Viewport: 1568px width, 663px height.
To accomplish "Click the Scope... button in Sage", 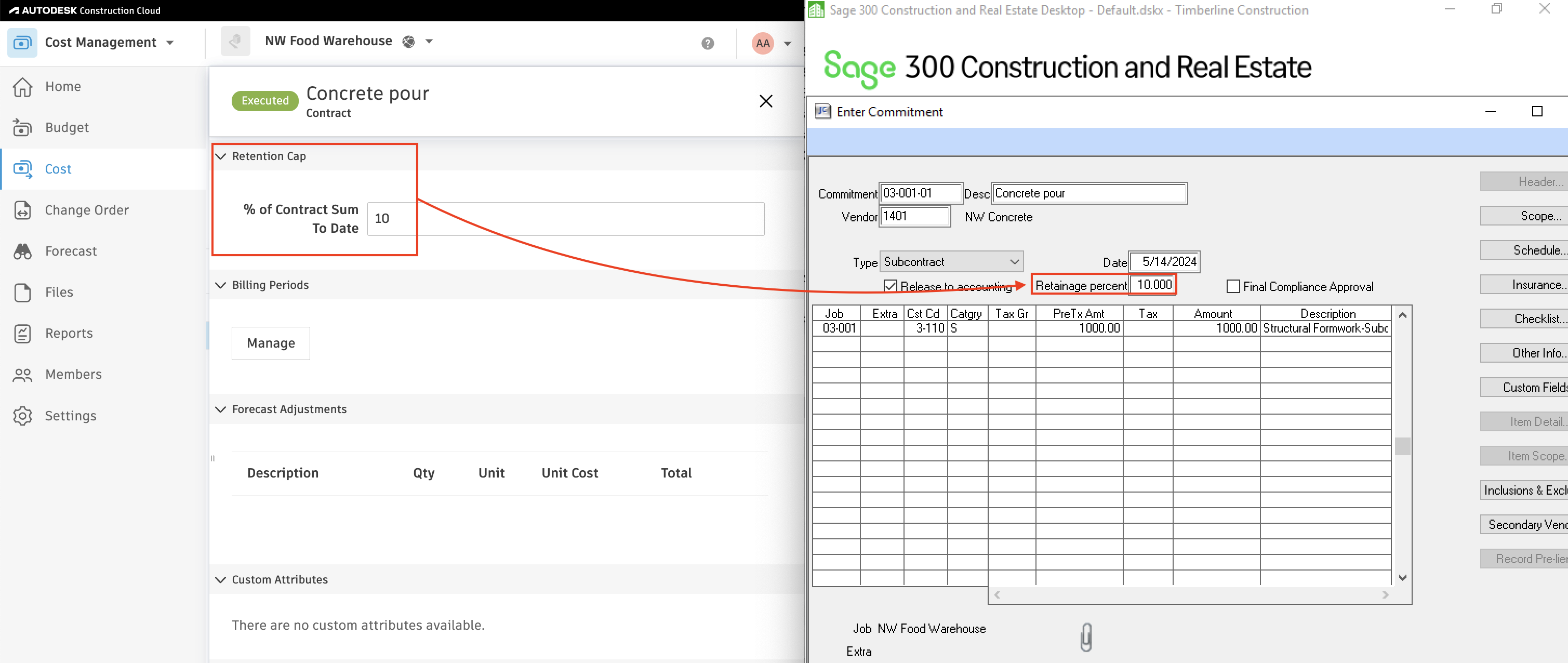I will click(1524, 216).
